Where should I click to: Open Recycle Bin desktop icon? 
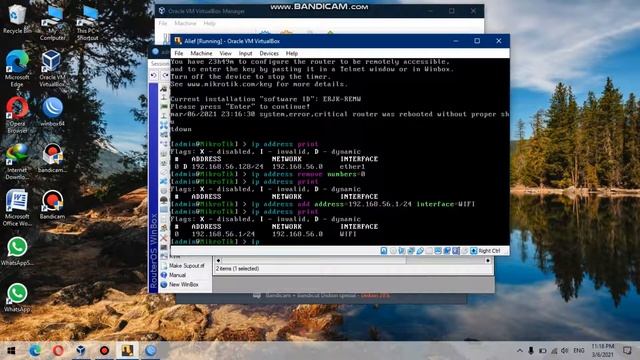[17, 18]
